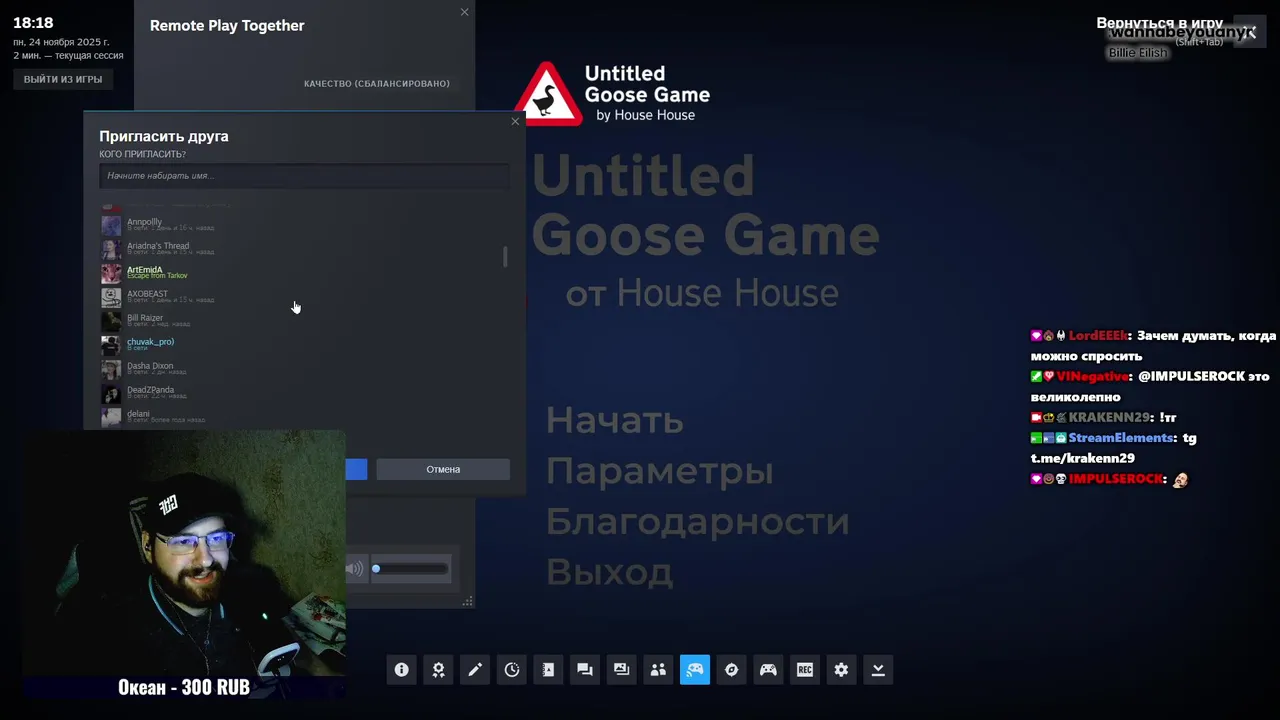Click LordEEEk's name in chat
This screenshot has width=1280, height=720.
1098,336
